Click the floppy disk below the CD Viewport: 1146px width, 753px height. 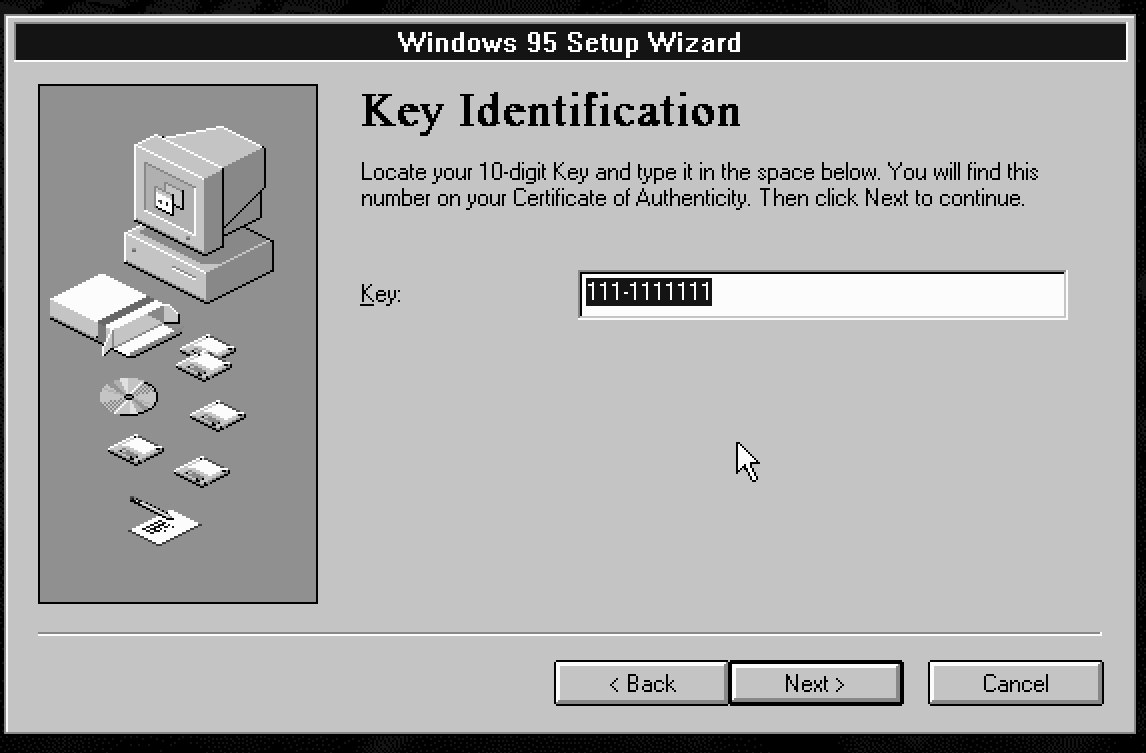(136, 450)
